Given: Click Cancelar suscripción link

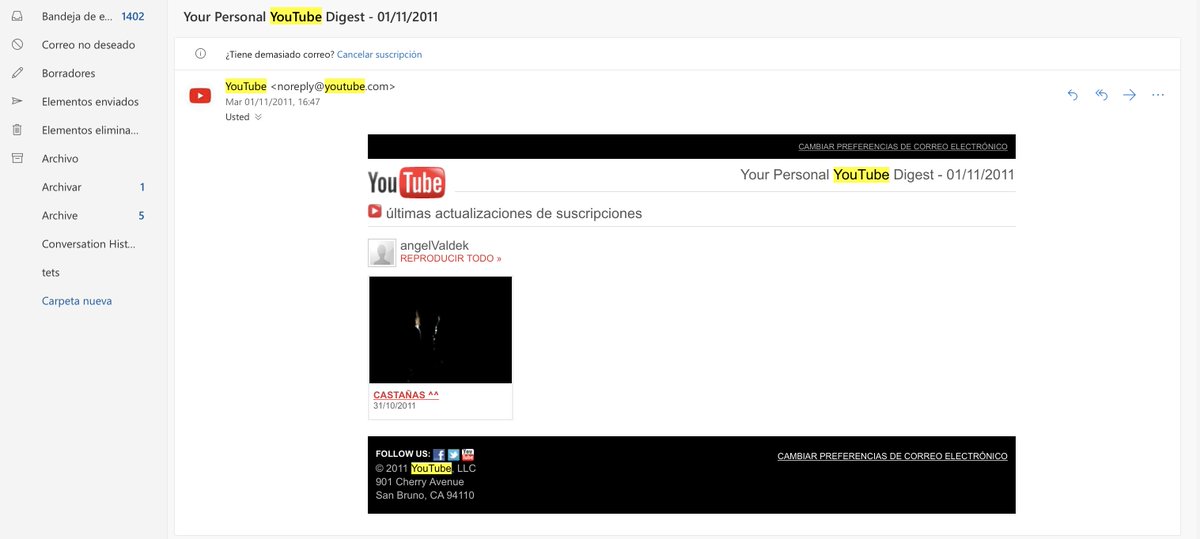Looking at the screenshot, I should (x=379, y=54).
